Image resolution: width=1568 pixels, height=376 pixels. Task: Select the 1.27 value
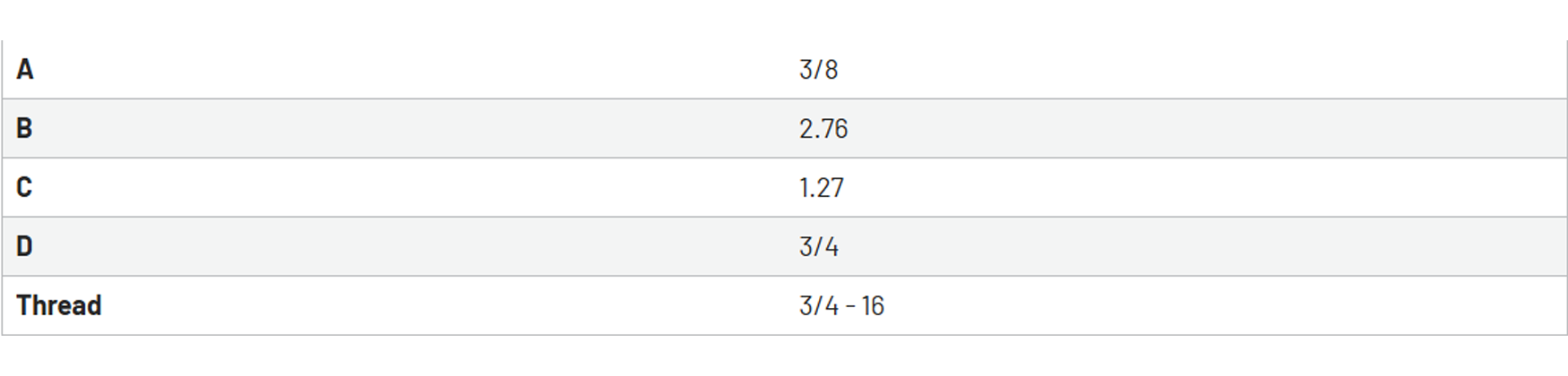822,188
